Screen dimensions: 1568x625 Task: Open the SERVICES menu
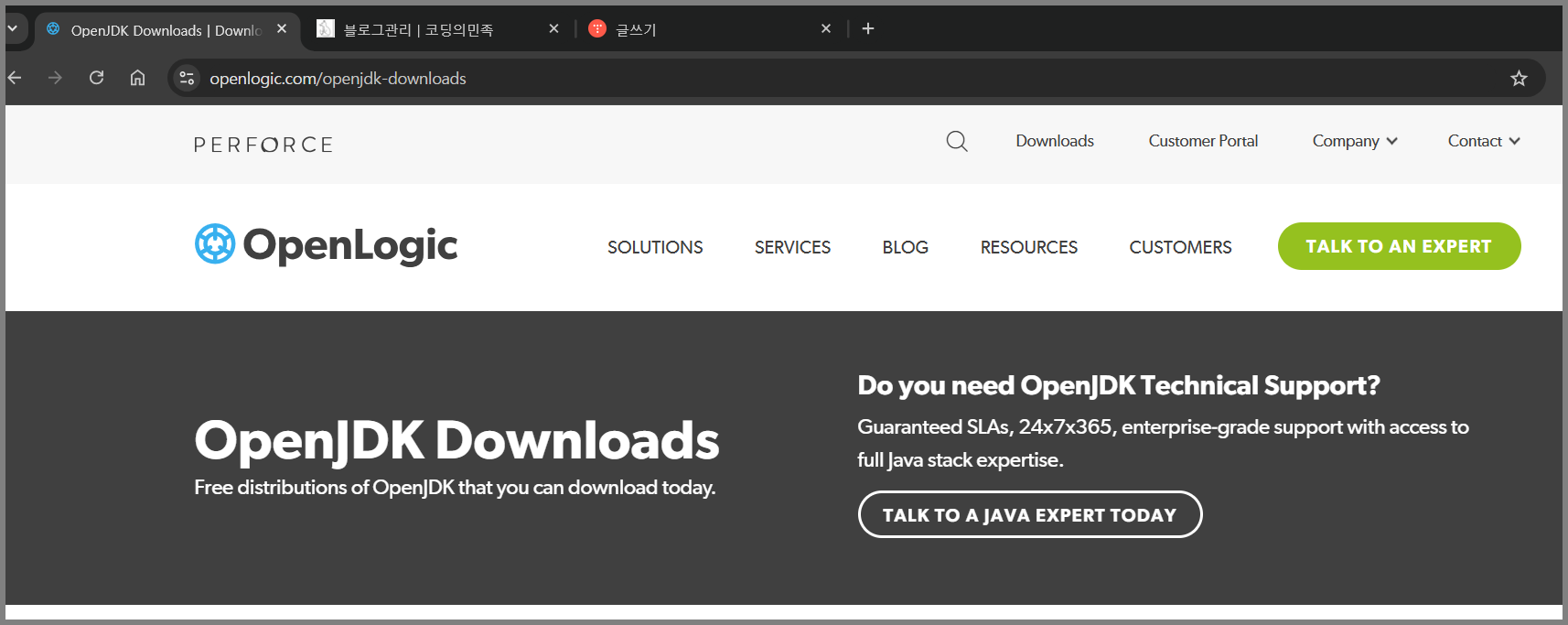click(x=792, y=247)
